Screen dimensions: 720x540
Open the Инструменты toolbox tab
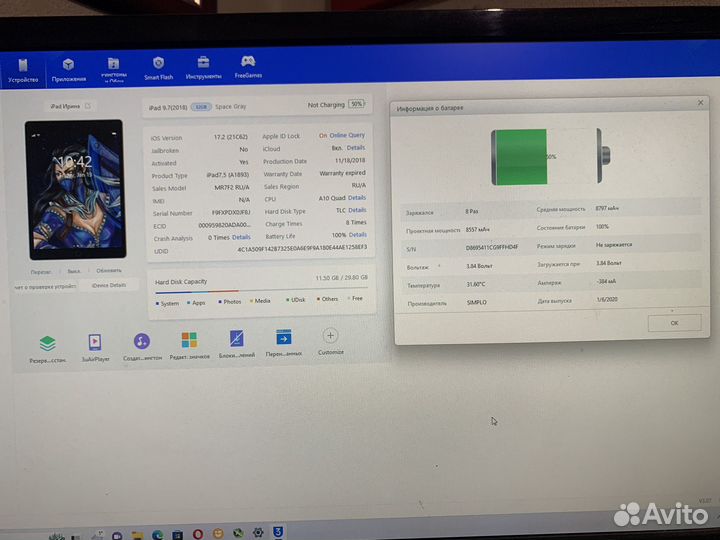[x=203, y=68]
